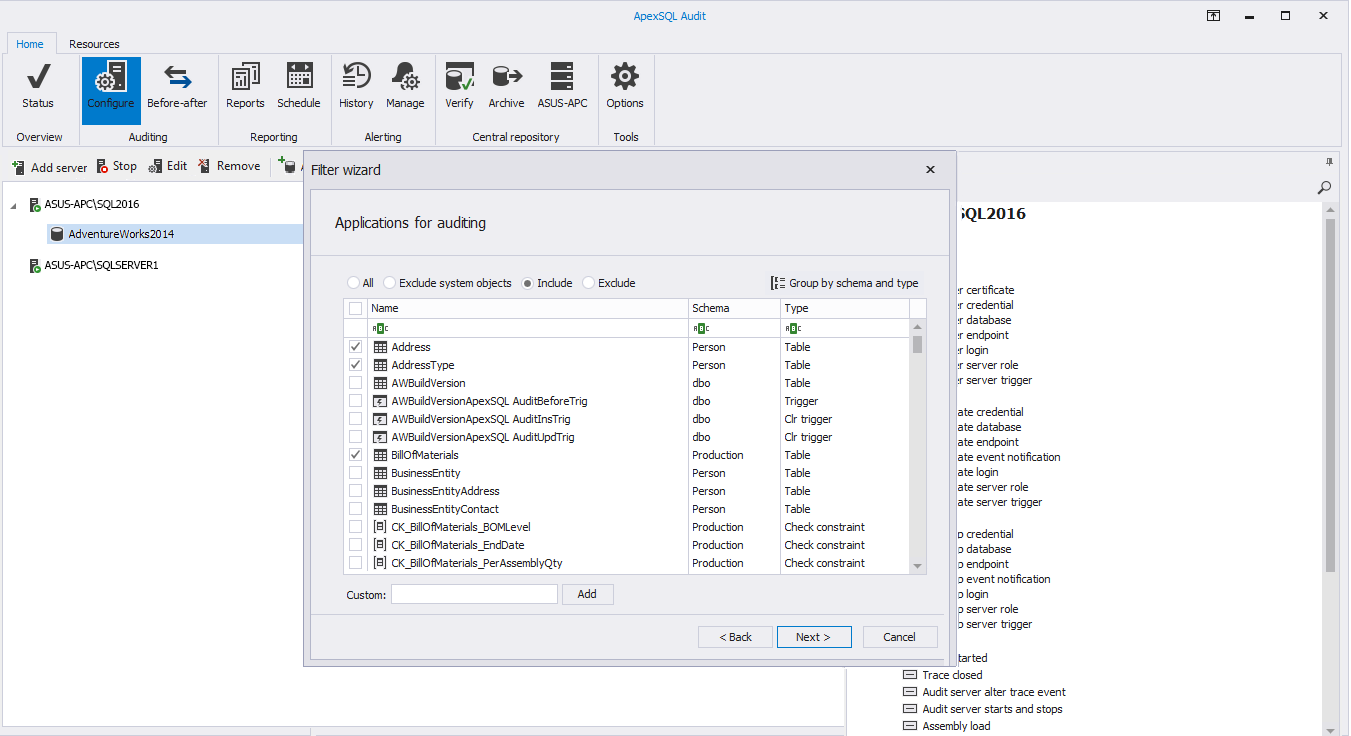
Task: Open the Options gear icon
Action: click(625, 86)
